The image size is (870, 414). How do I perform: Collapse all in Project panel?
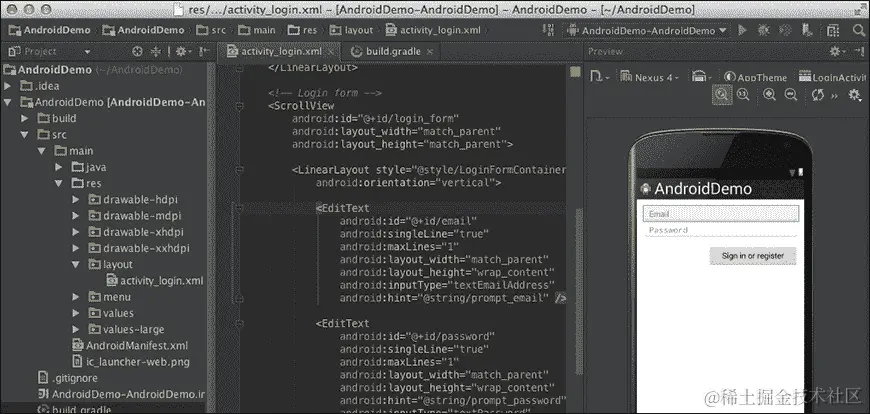coord(155,52)
